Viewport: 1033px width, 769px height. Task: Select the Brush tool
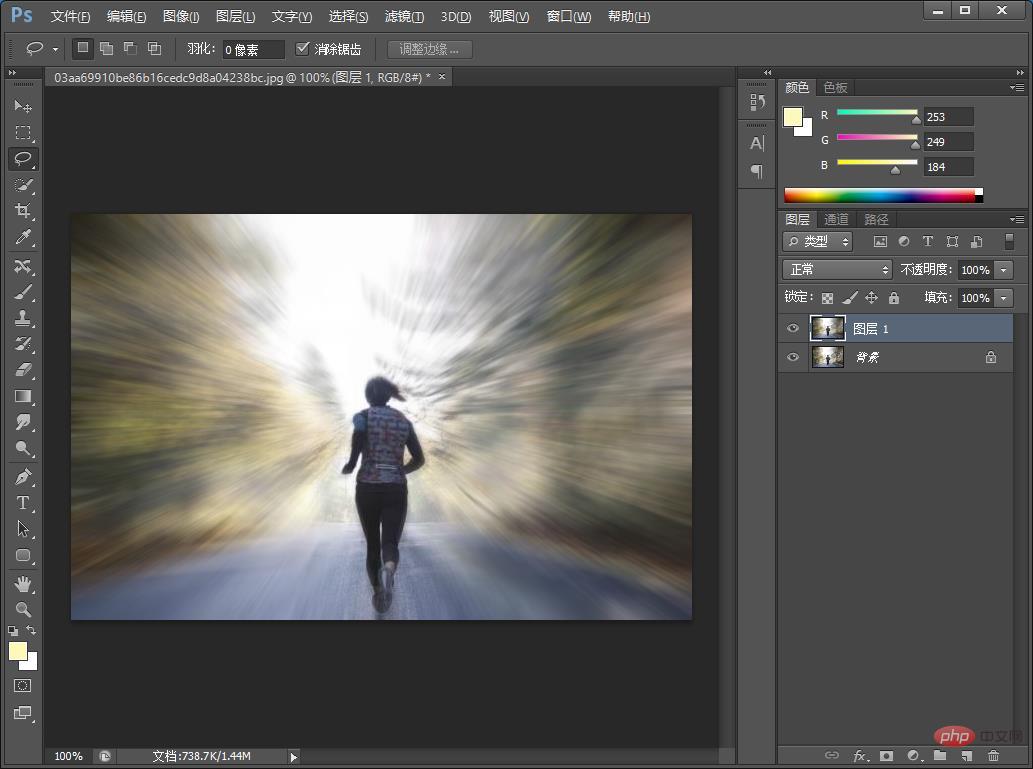click(23, 292)
